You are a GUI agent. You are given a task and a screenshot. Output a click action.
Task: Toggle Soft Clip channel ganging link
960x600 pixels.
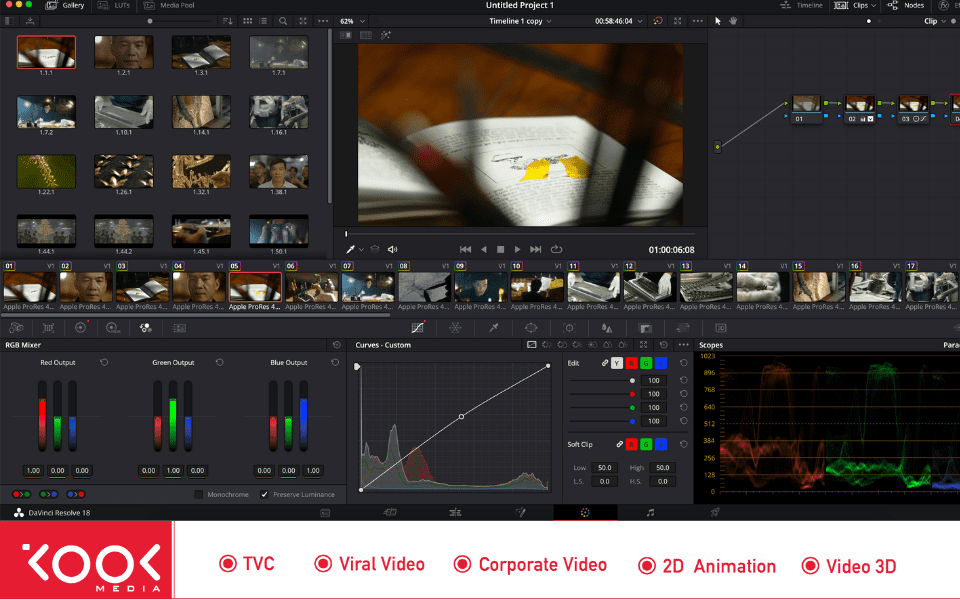(620, 444)
